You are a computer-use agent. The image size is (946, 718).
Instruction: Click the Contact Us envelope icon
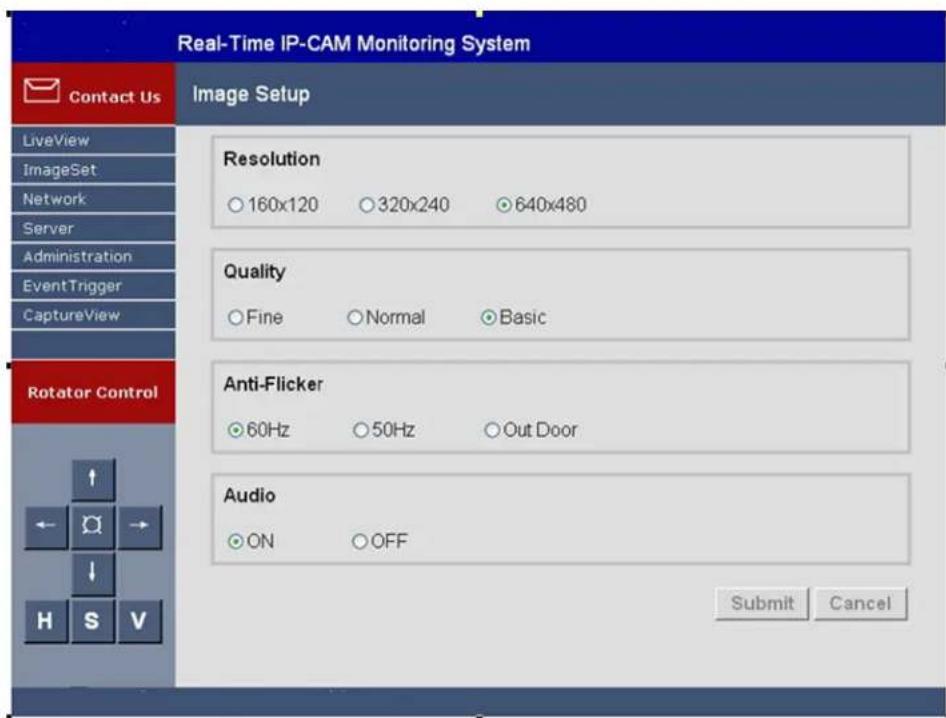click(x=42, y=91)
